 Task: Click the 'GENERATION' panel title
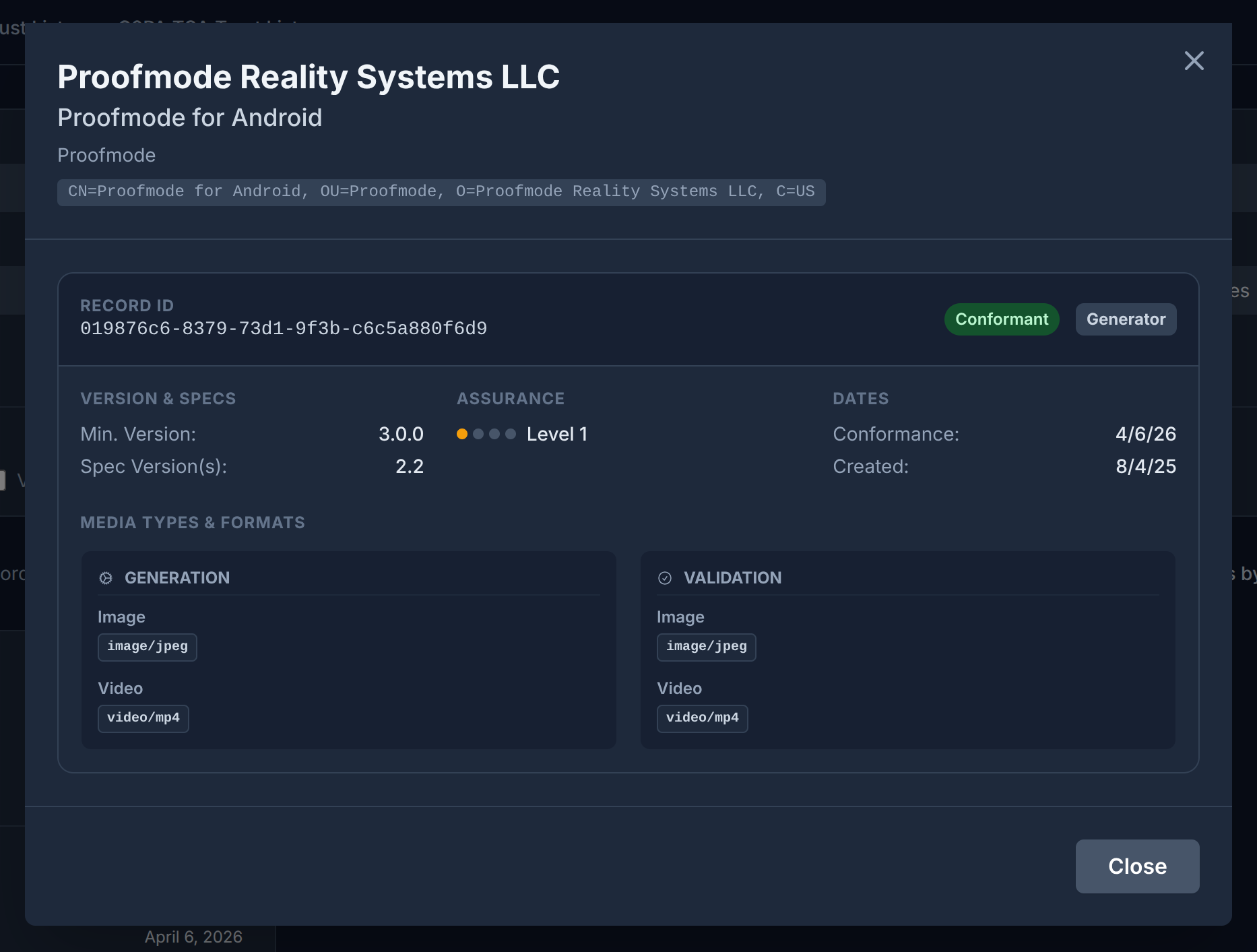(177, 578)
